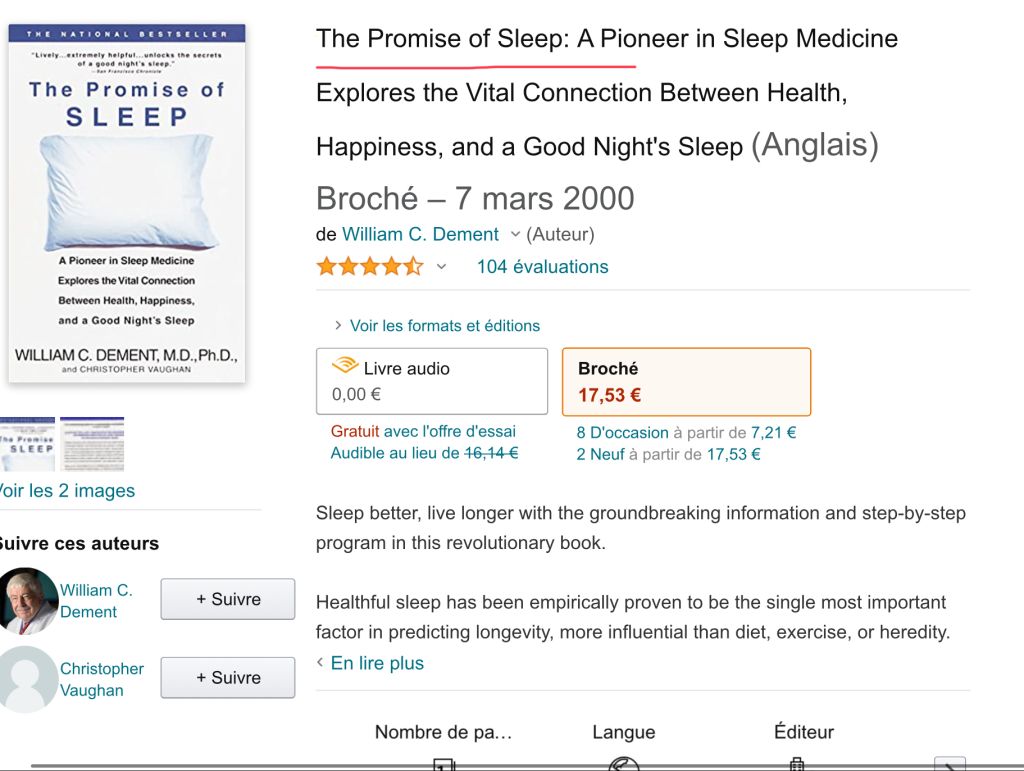Select the second cover thumbnail image
Viewport: 1024px width, 771px height.
(x=92, y=444)
